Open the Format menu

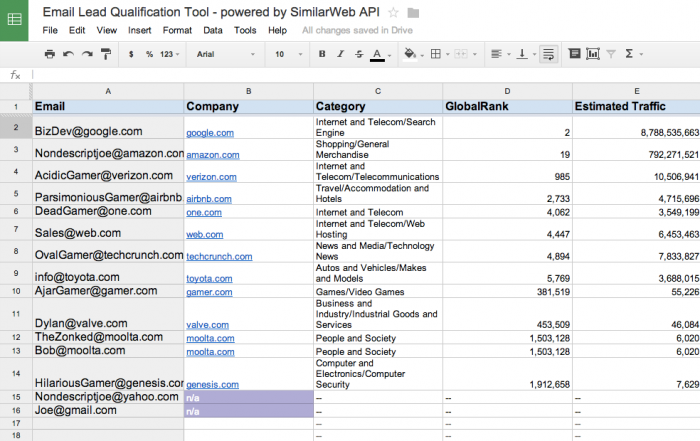point(177,30)
